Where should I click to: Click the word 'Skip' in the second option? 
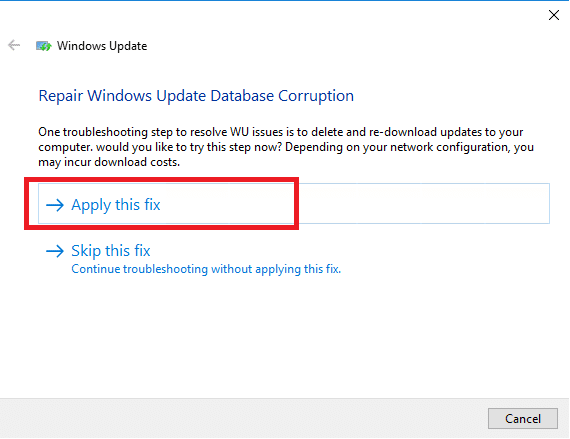[x=86, y=251]
